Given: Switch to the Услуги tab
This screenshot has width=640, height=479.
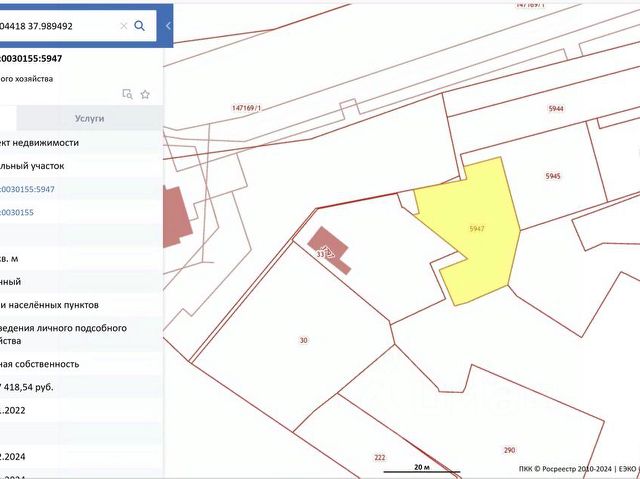Looking at the screenshot, I should (x=89, y=118).
